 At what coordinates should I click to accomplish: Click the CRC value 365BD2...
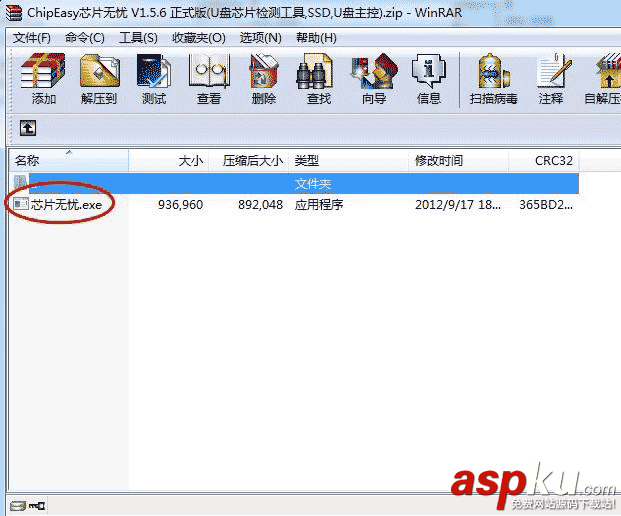[546, 205]
